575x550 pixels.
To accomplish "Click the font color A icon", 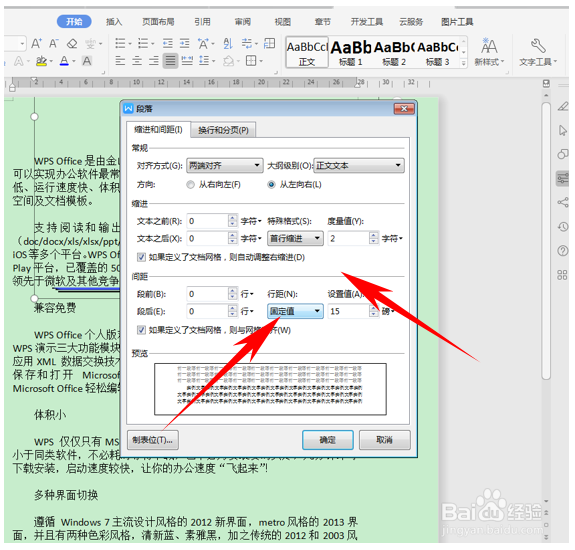I will point(64,61).
